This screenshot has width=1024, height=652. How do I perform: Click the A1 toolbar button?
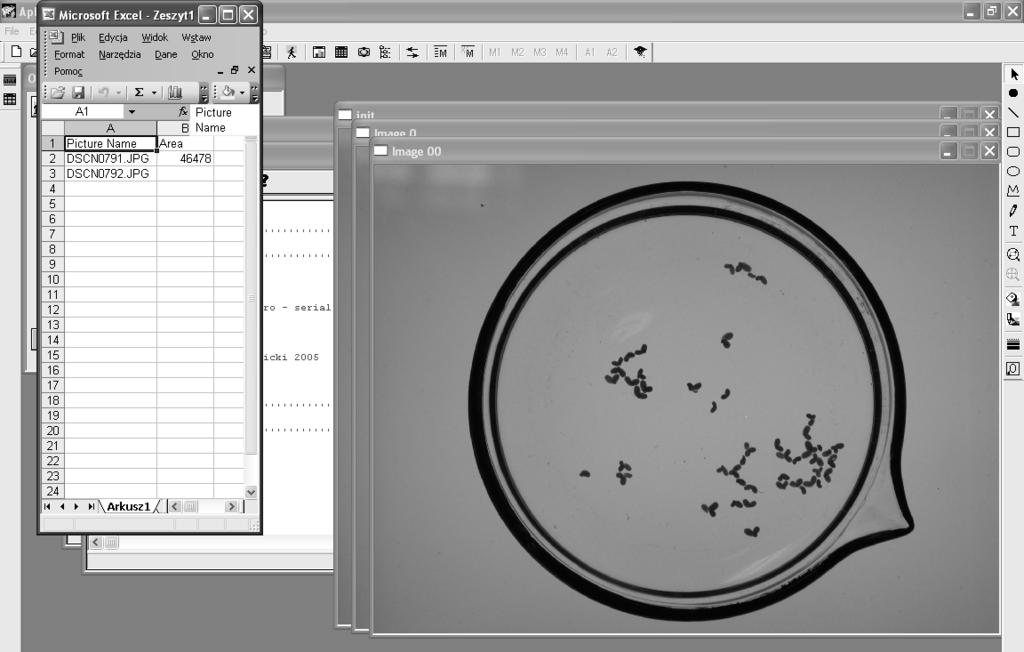[x=590, y=52]
